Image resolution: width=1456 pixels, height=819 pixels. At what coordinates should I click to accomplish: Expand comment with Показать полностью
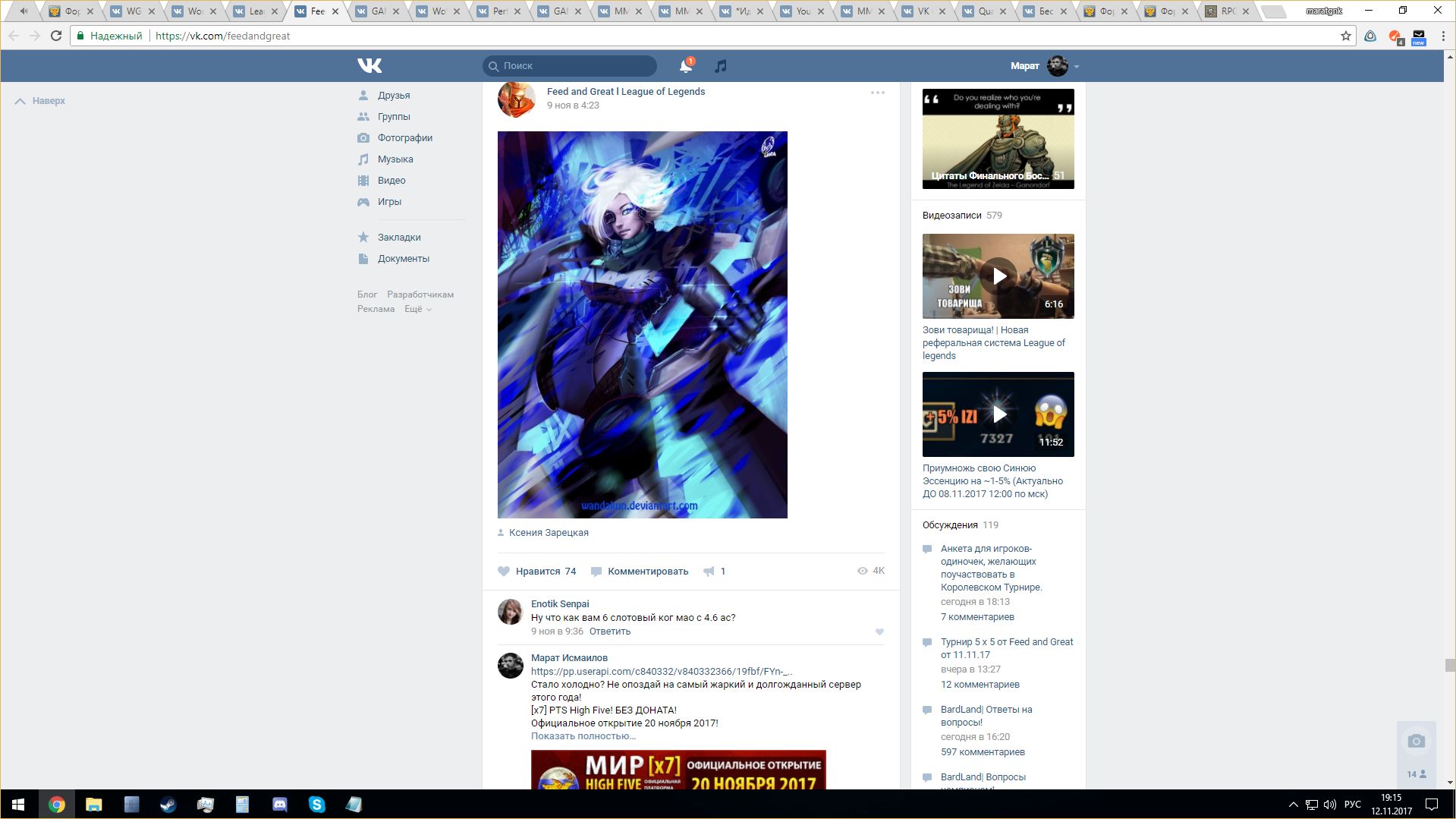click(x=583, y=736)
